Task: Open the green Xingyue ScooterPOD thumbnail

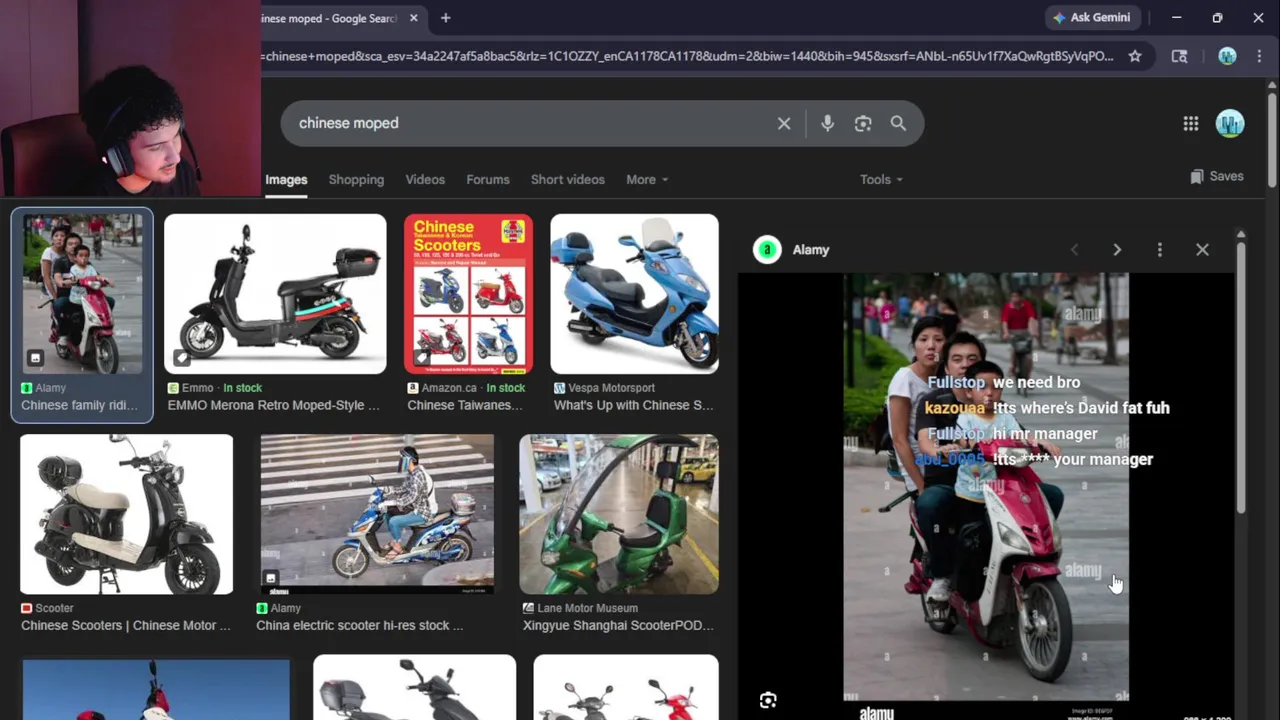Action: 619,514
